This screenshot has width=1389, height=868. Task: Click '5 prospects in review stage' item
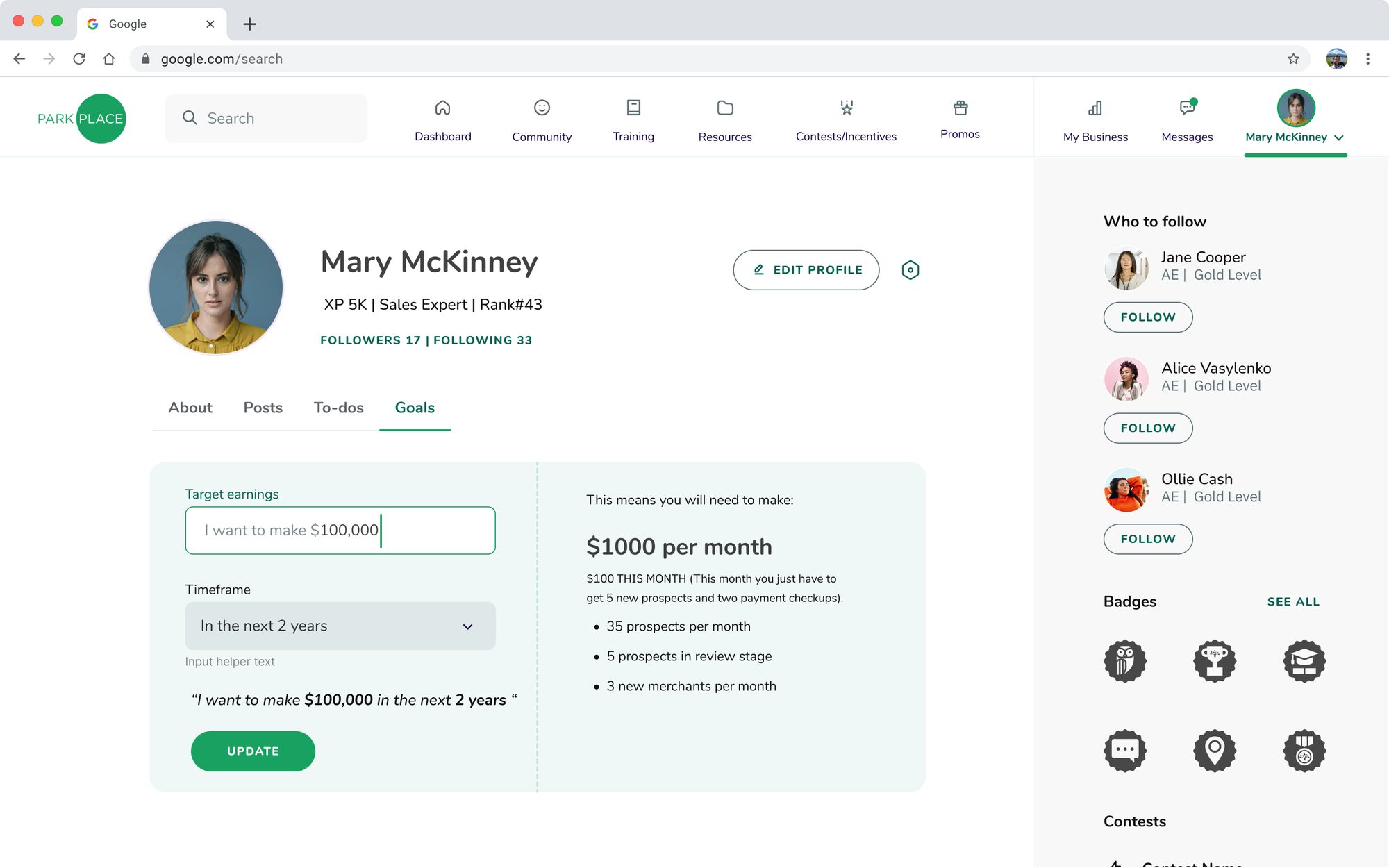(x=689, y=656)
